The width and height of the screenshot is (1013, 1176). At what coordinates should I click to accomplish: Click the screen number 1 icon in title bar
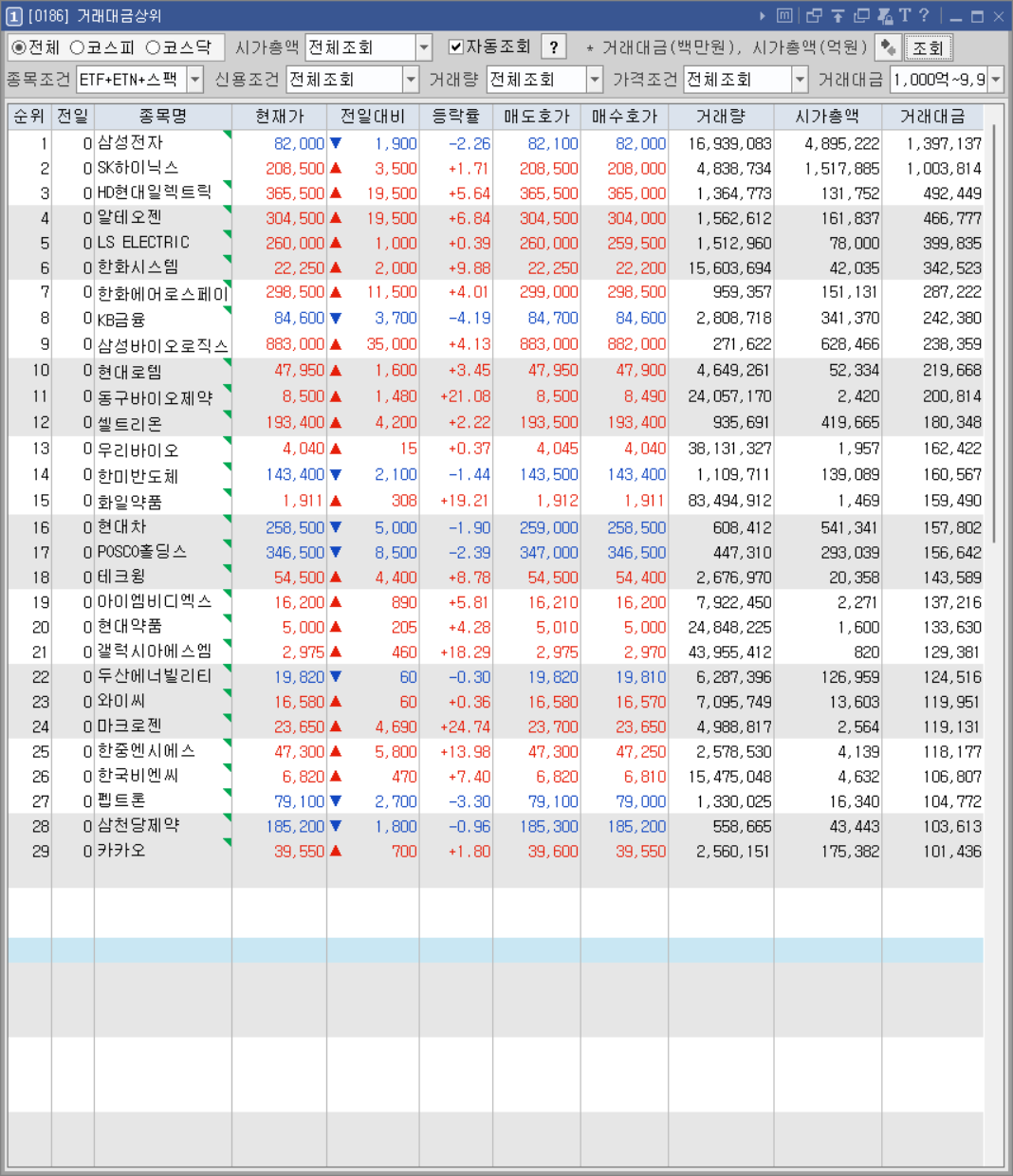click(x=14, y=16)
